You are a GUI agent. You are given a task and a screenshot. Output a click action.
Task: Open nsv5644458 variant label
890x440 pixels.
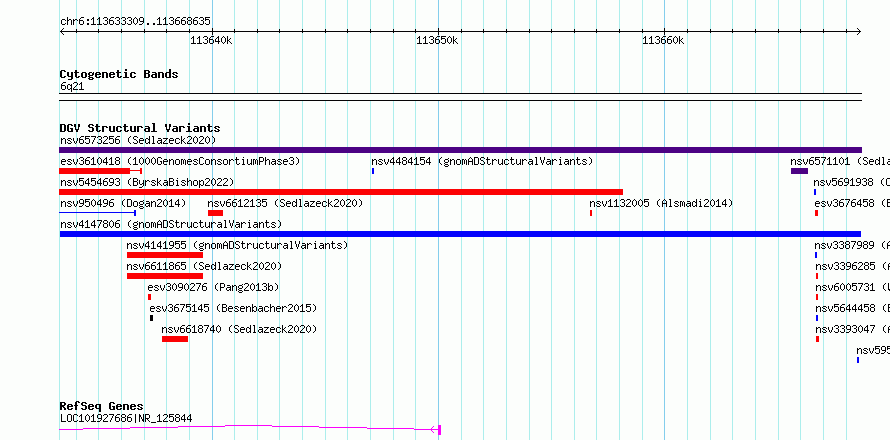853,308
